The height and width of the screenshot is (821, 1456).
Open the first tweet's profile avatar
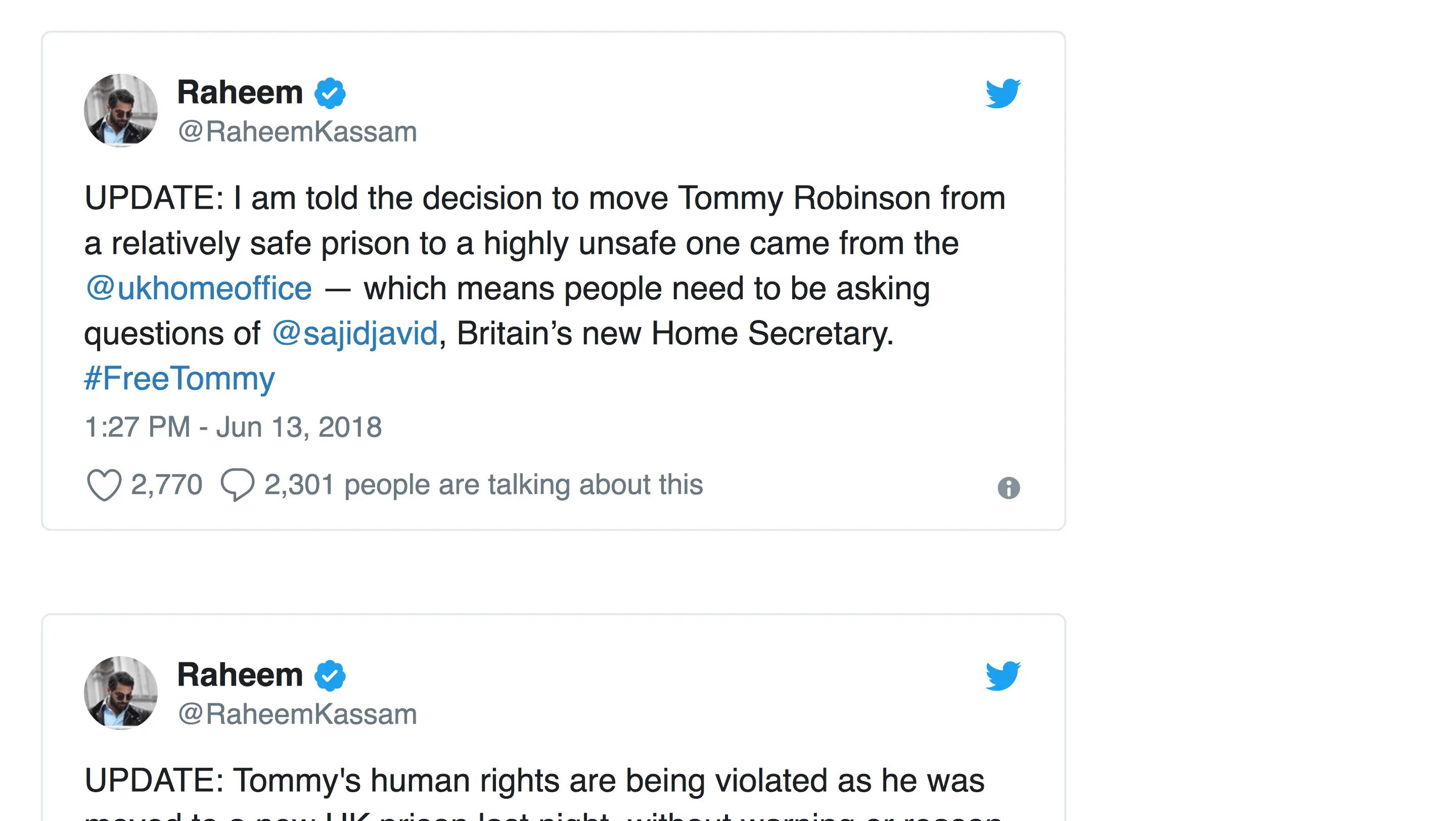click(x=120, y=110)
